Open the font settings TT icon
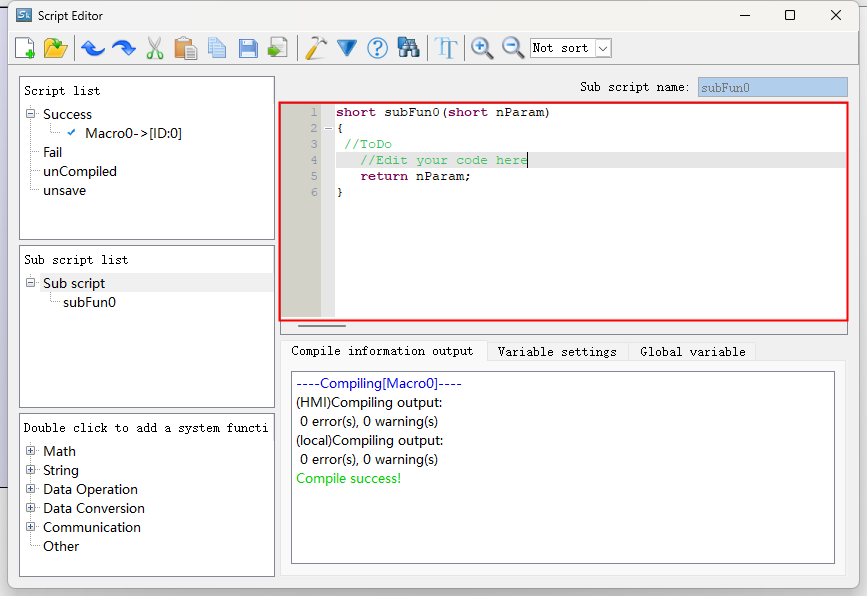 (445, 48)
